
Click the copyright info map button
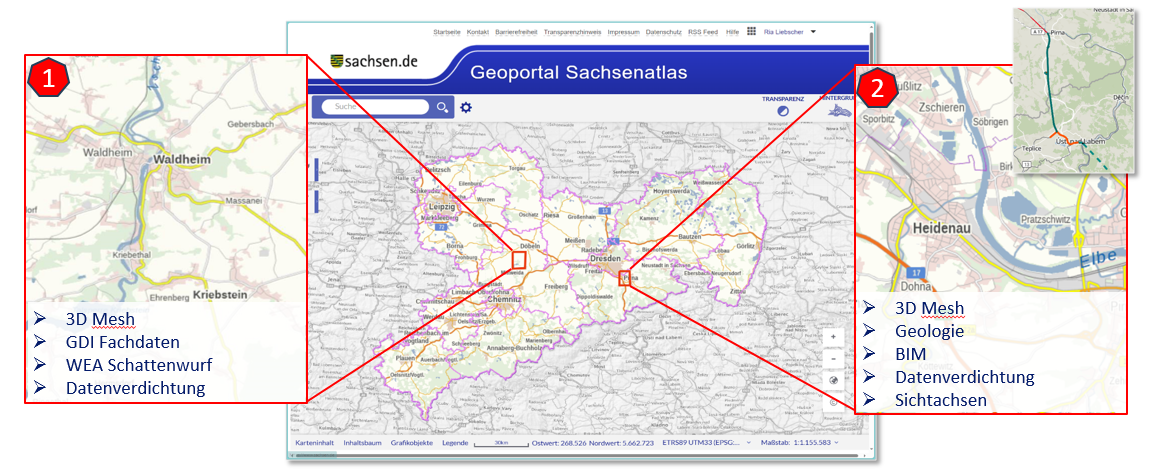(x=833, y=402)
